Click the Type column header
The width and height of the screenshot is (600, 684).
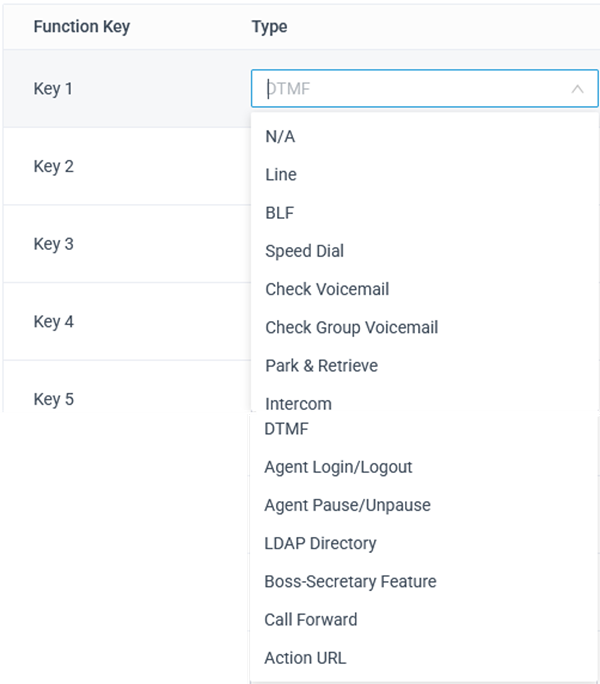click(269, 27)
